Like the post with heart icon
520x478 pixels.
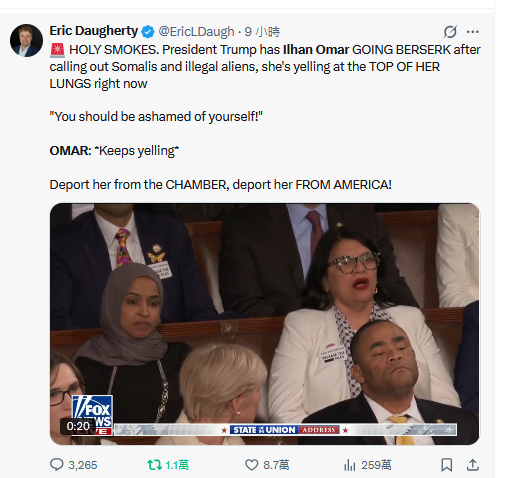coord(252,464)
